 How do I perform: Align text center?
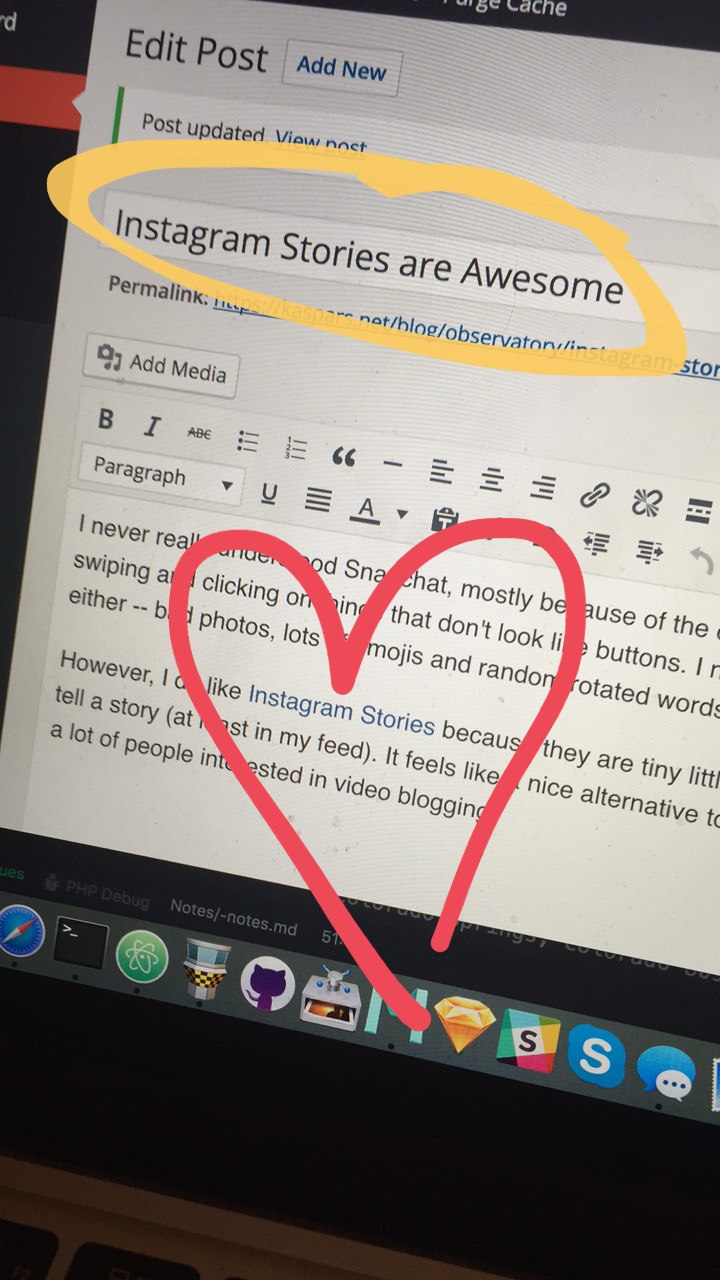491,478
